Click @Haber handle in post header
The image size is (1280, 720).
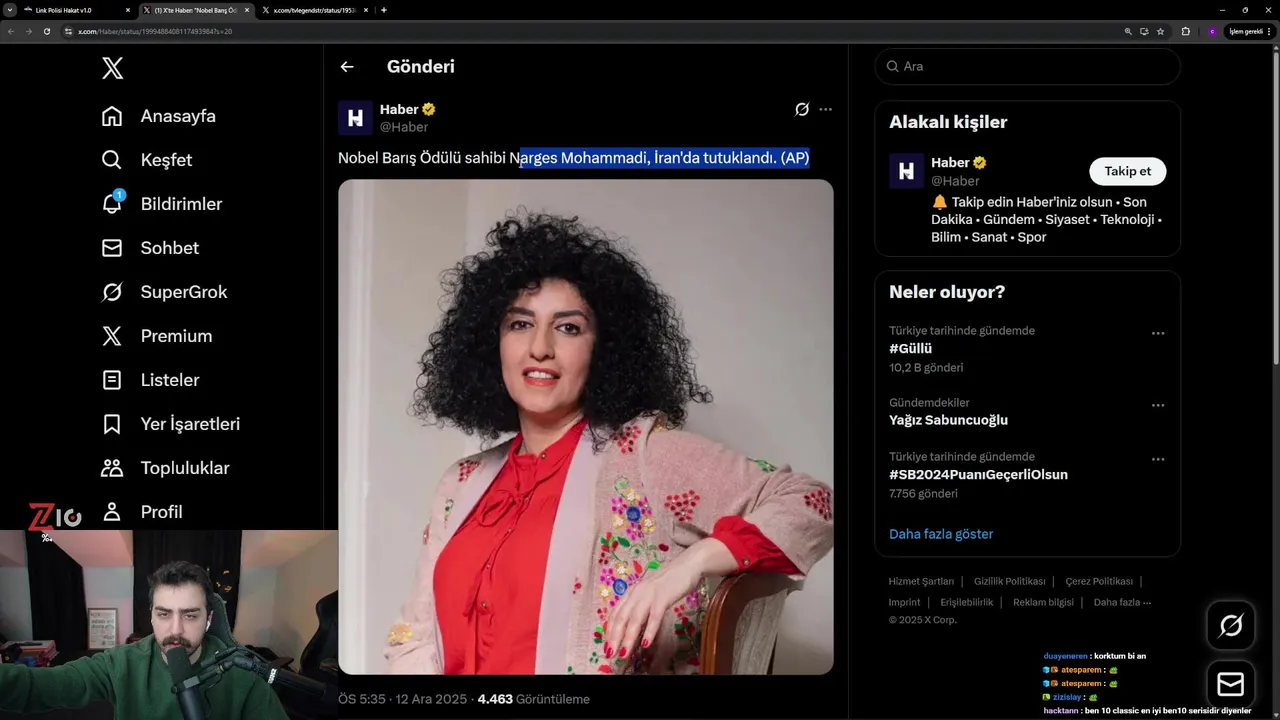pos(404,127)
